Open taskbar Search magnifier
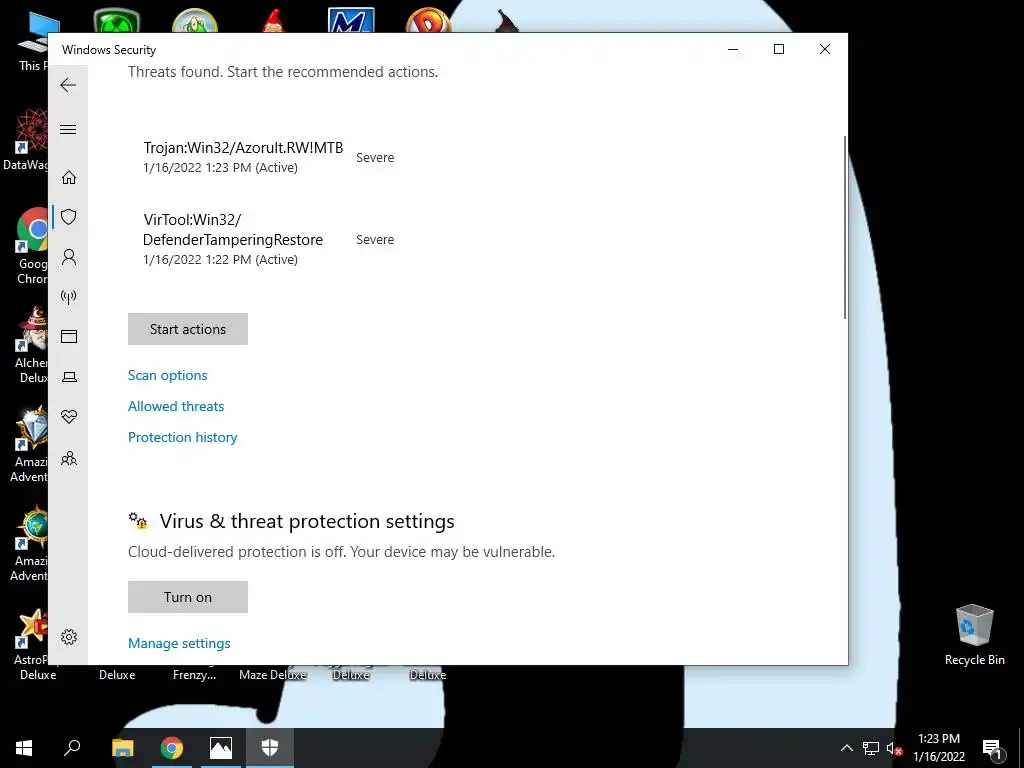This screenshot has height=768, width=1024. point(72,748)
